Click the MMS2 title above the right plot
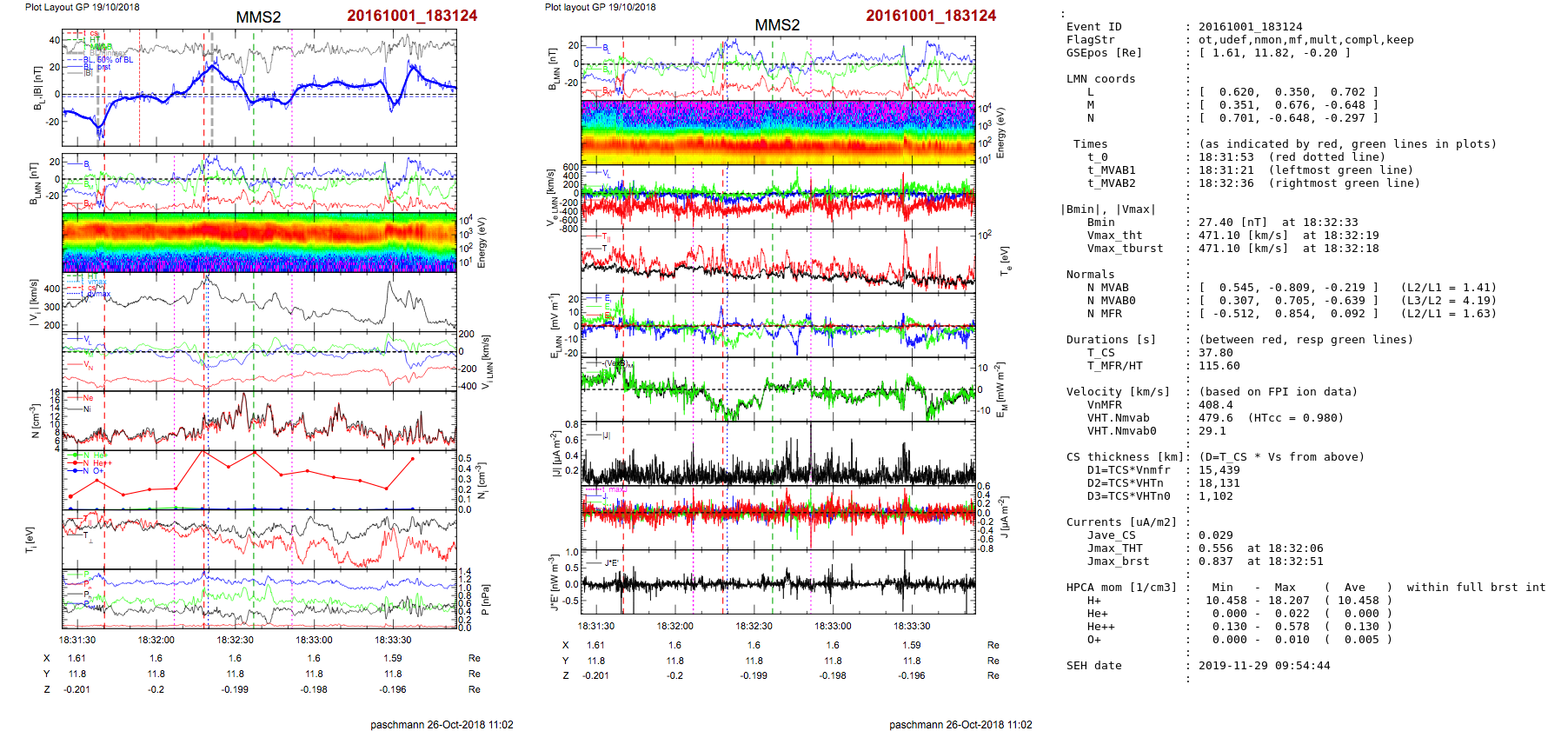 coord(776,25)
